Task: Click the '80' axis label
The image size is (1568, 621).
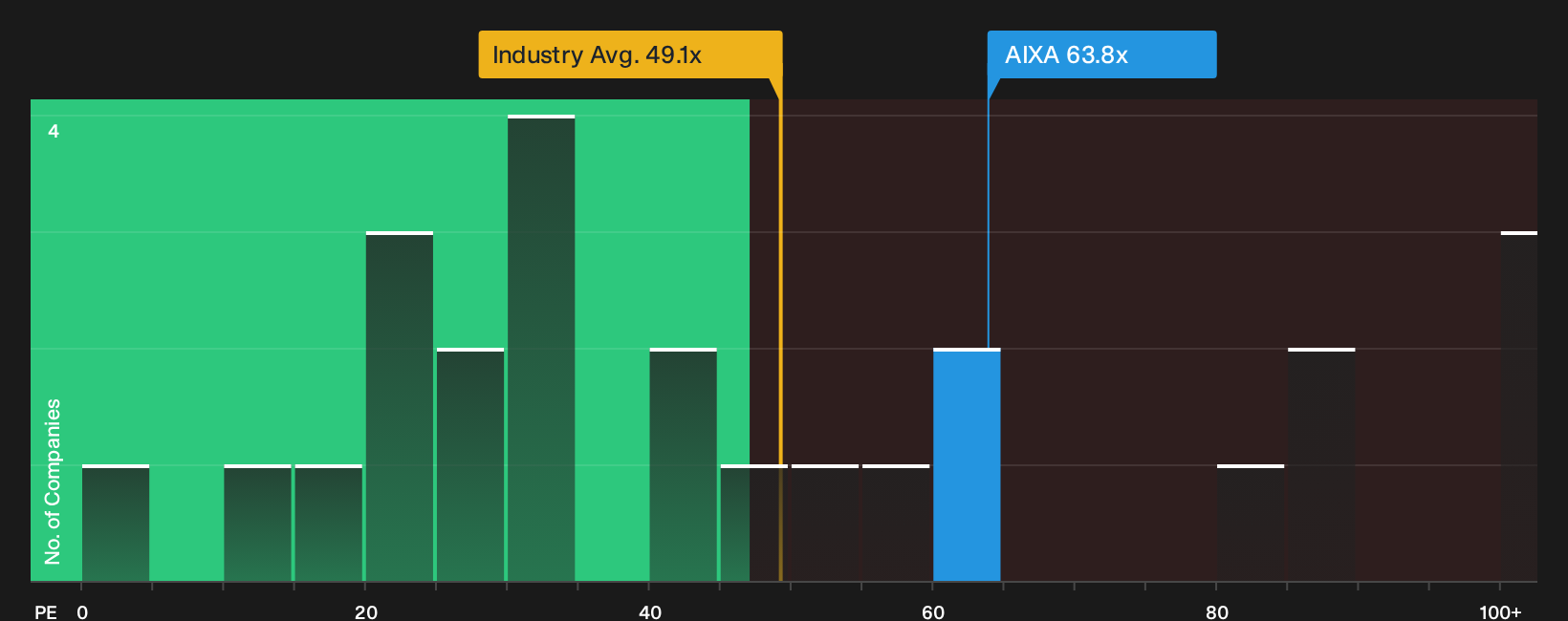Action: pyautogui.click(x=1217, y=612)
